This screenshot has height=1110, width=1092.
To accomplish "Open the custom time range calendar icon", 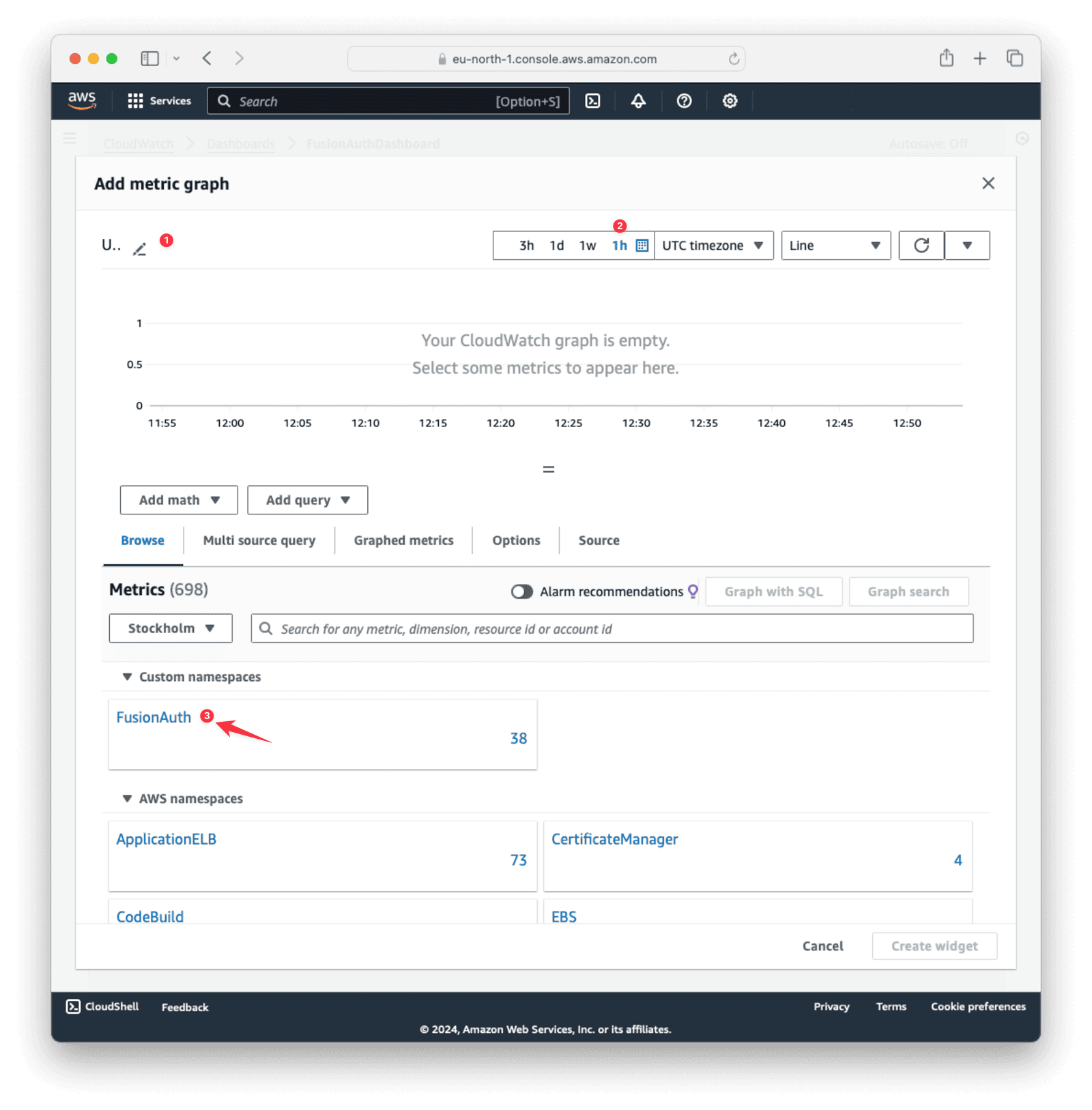I will click(642, 246).
